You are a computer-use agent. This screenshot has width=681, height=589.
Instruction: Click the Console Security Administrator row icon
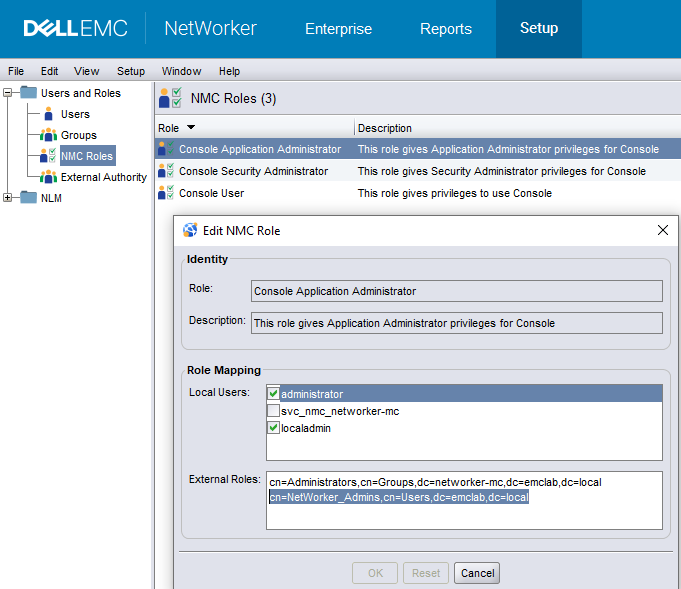tap(166, 170)
